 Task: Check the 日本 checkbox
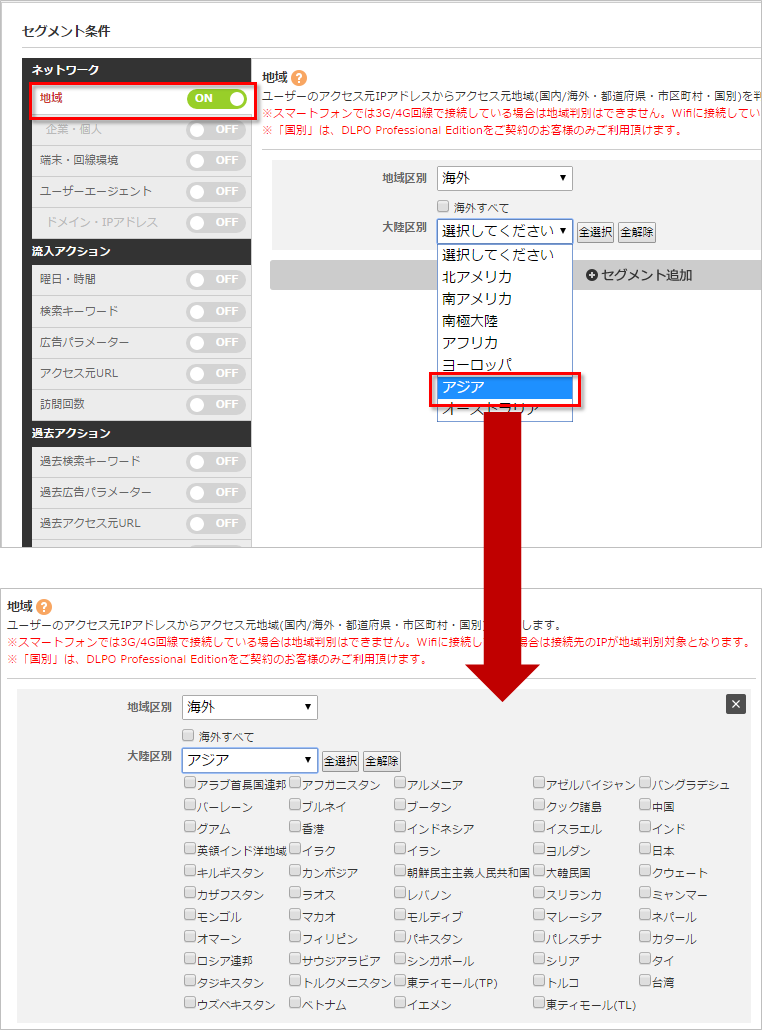tap(645, 848)
